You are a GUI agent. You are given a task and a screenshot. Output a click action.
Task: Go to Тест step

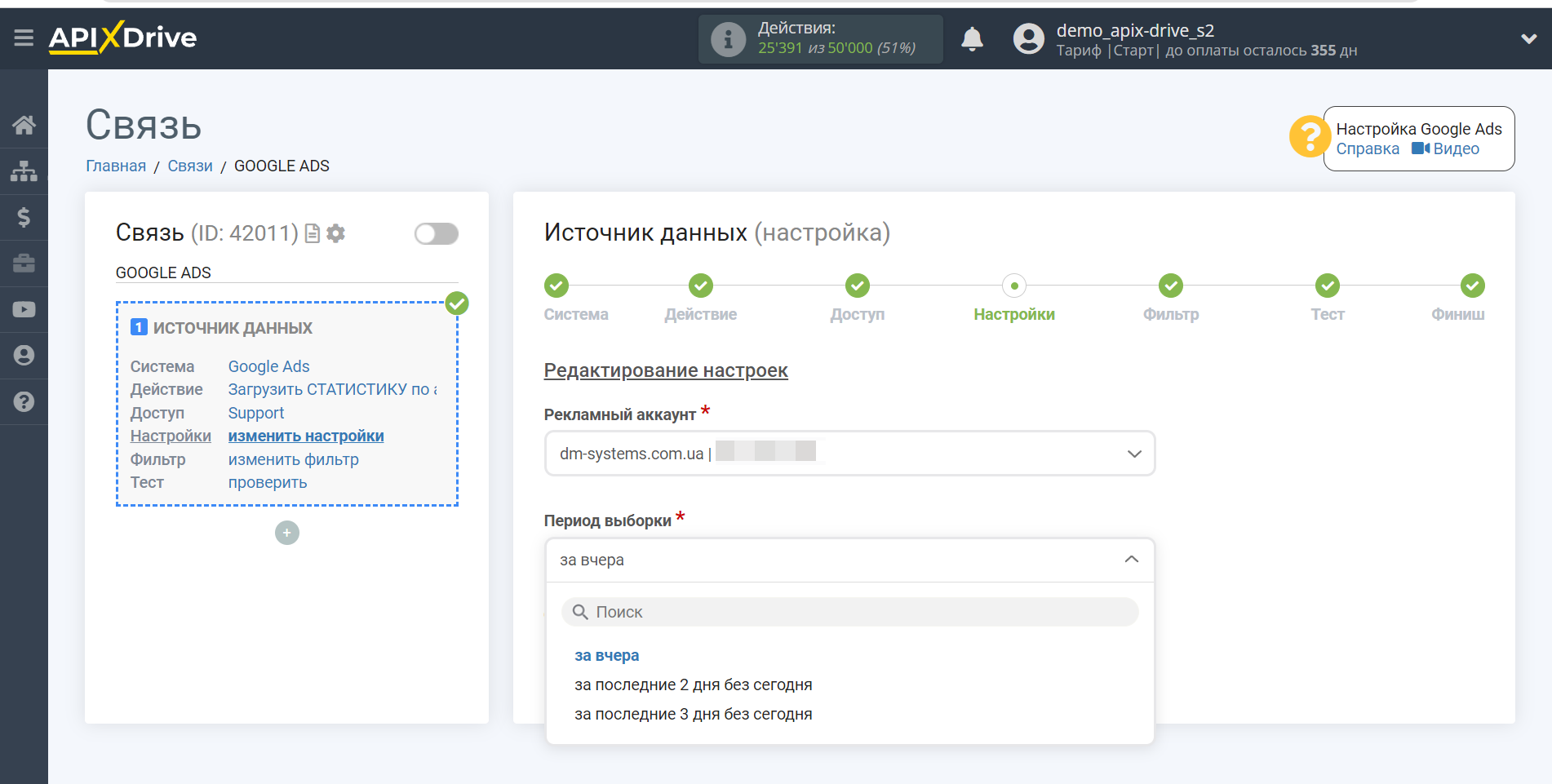[x=1328, y=286]
